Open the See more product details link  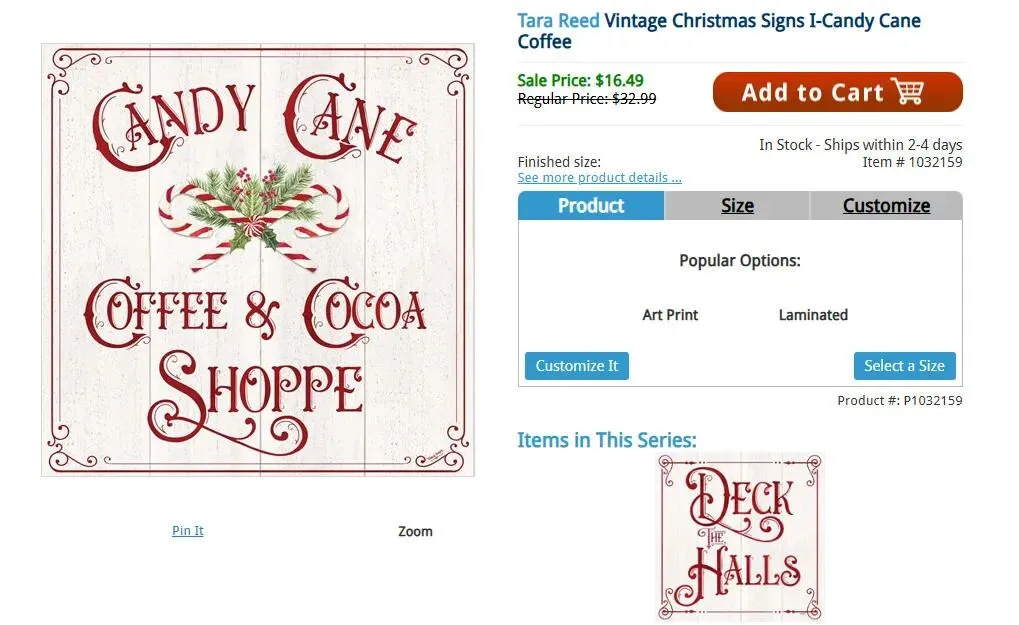[x=599, y=178]
